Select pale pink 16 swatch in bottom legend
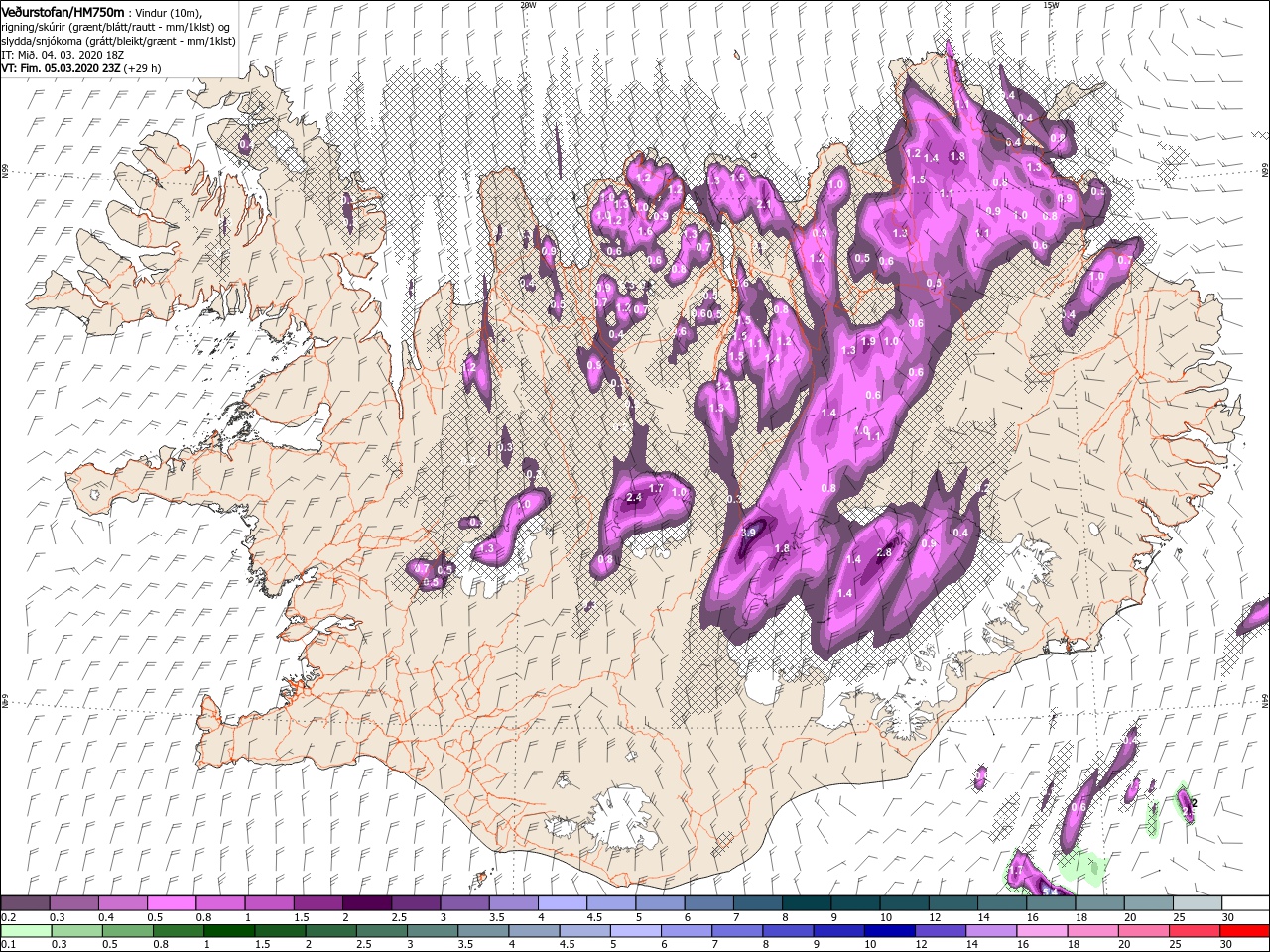Screen dimensions: 1270x952 tap(1041, 931)
